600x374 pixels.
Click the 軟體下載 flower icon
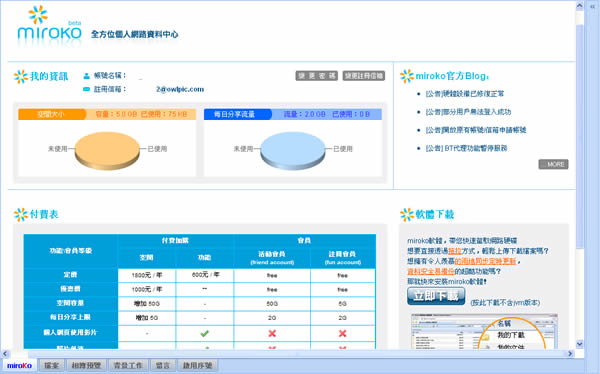pos(407,214)
